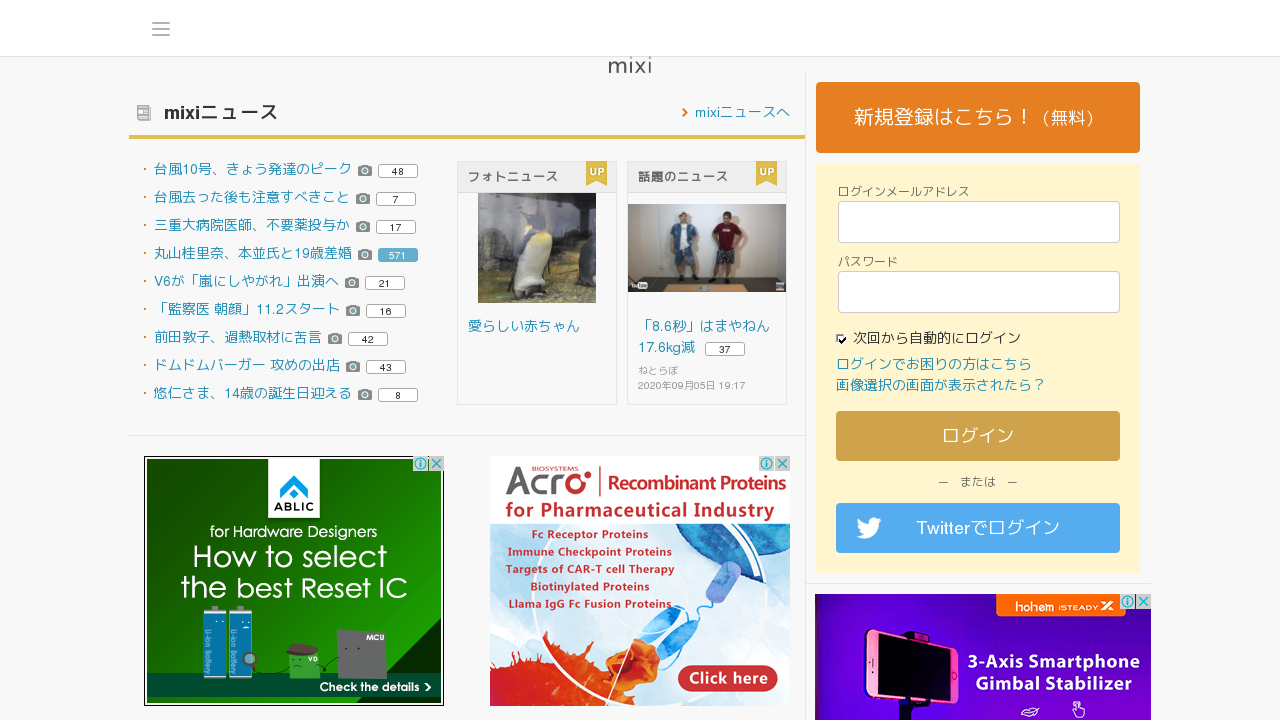Click camera icon next to 監察医 朝顔 headline

tap(353, 311)
